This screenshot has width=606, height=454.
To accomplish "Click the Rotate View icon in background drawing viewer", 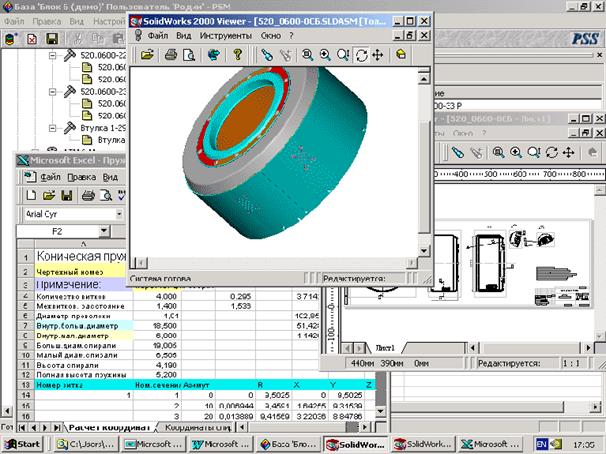I will tap(551, 152).
